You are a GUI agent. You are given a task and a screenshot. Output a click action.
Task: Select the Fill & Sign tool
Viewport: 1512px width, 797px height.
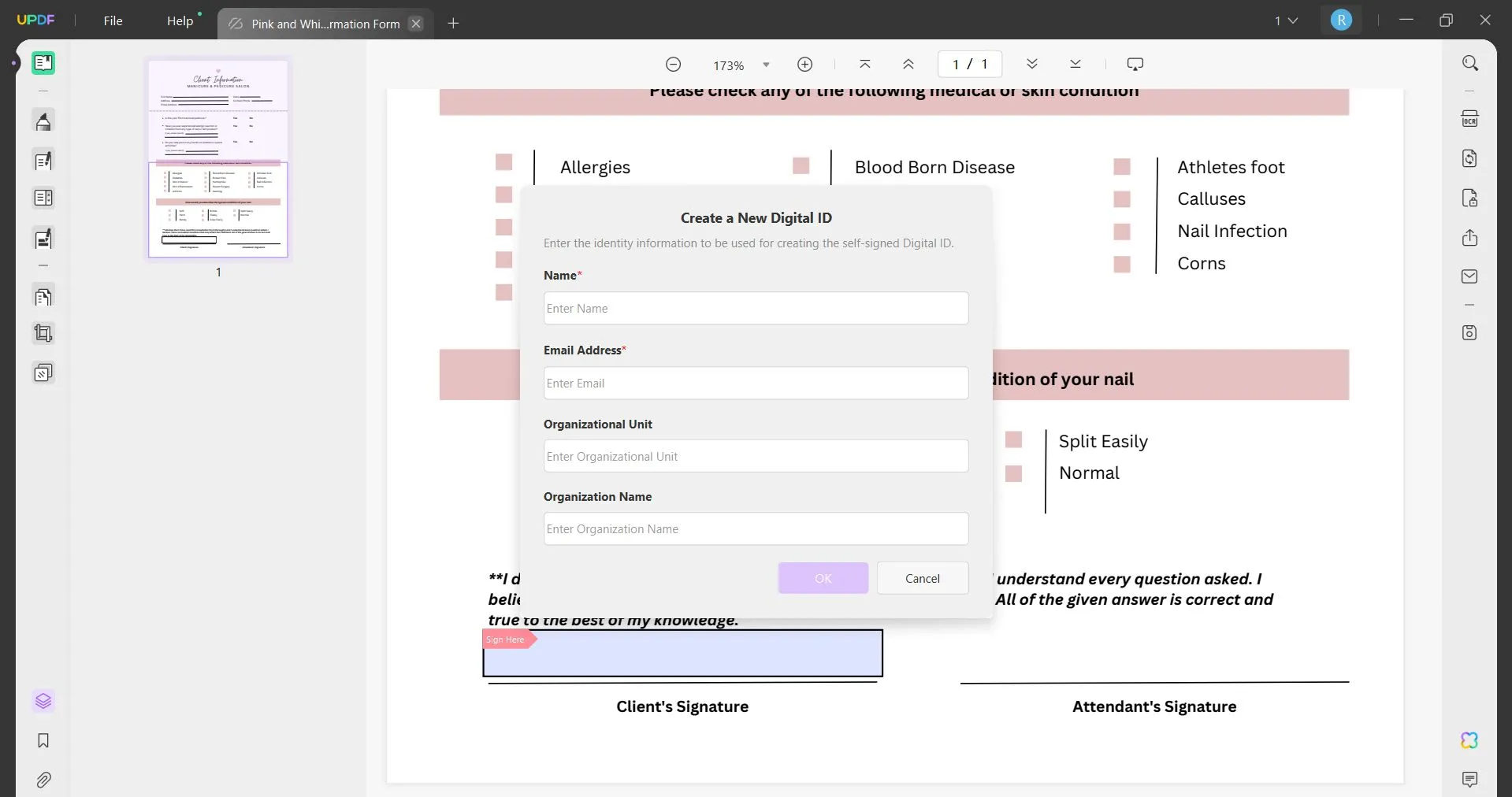point(43,238)
